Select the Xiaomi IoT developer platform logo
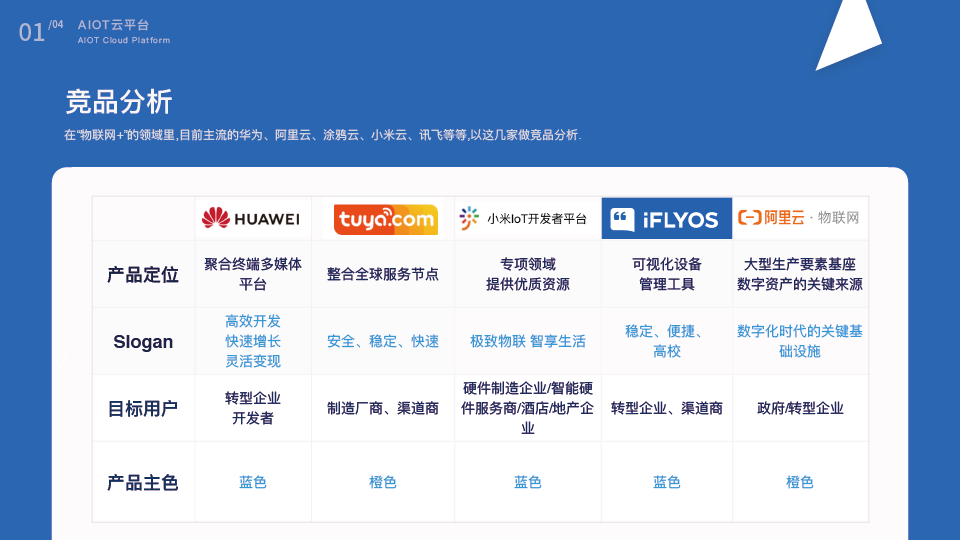The image size is (960, 540). coord(523,218)
